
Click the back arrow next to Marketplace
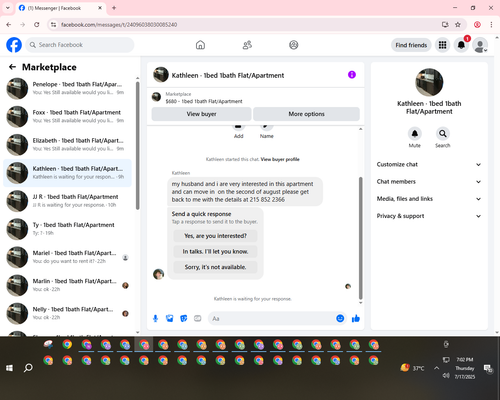(12, 67)
